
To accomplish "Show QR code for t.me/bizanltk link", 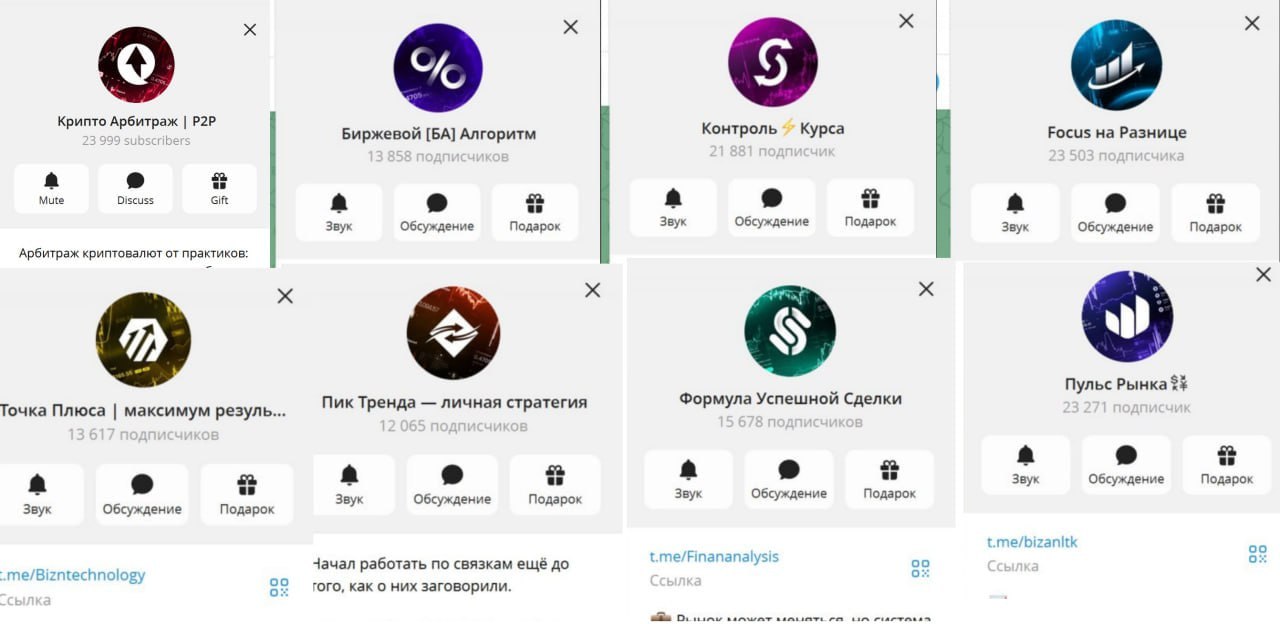I will 1257,554.
